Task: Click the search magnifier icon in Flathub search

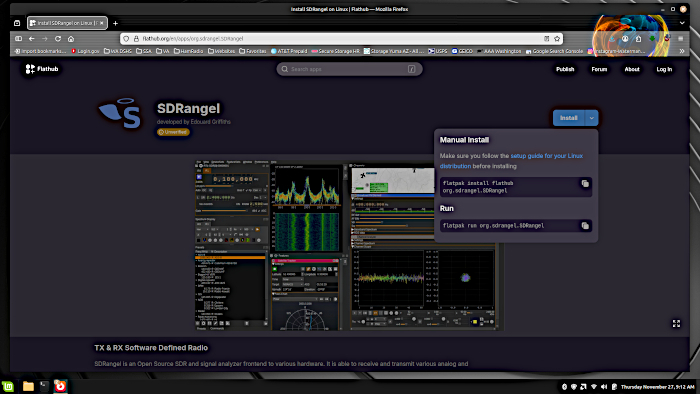Action: (x=284, y=69)
